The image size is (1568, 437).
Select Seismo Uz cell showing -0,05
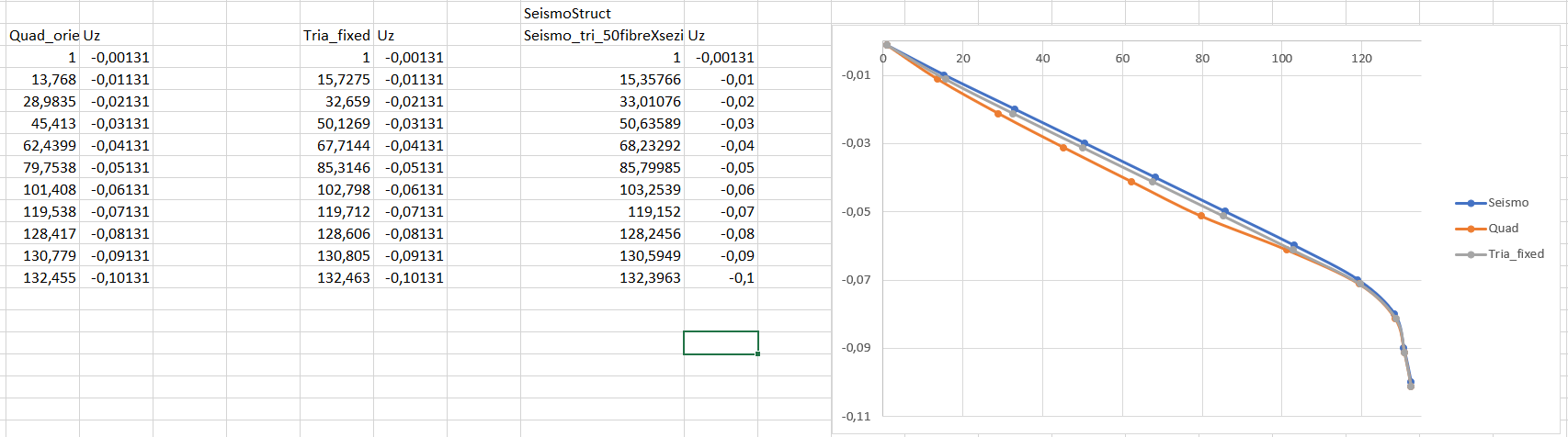pyautogui.click(x=722, y=167)
